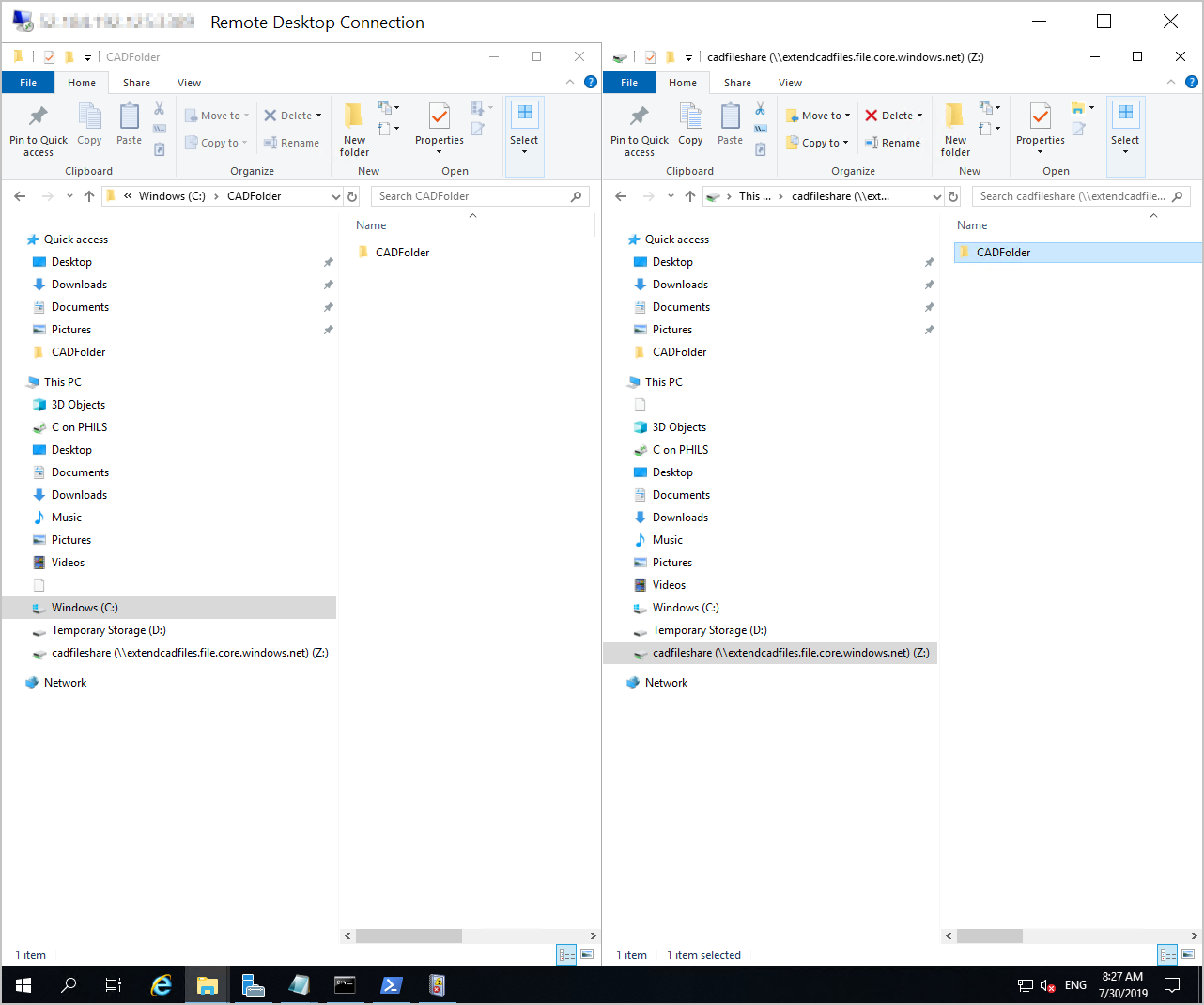
Task: Click Properties icon in right cadfileshare window
Action: (x=1041, y=116)
